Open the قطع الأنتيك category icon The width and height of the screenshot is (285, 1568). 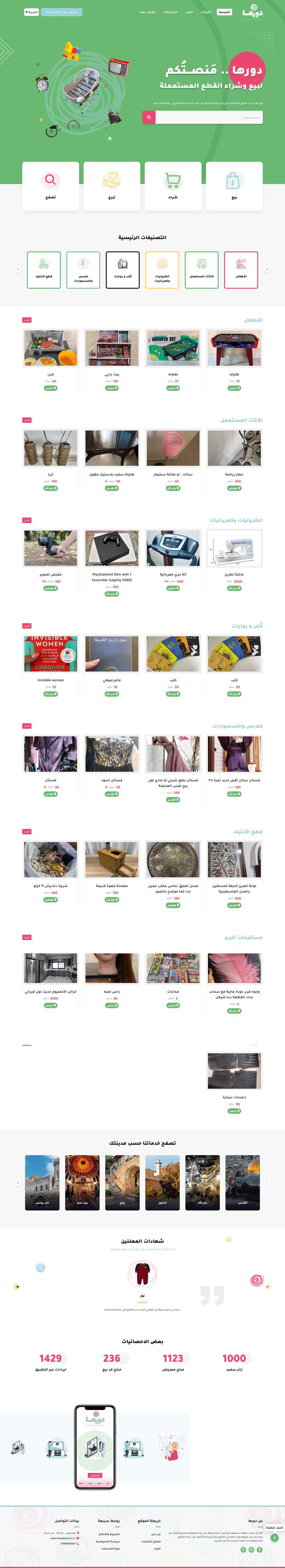click(44, 264)
